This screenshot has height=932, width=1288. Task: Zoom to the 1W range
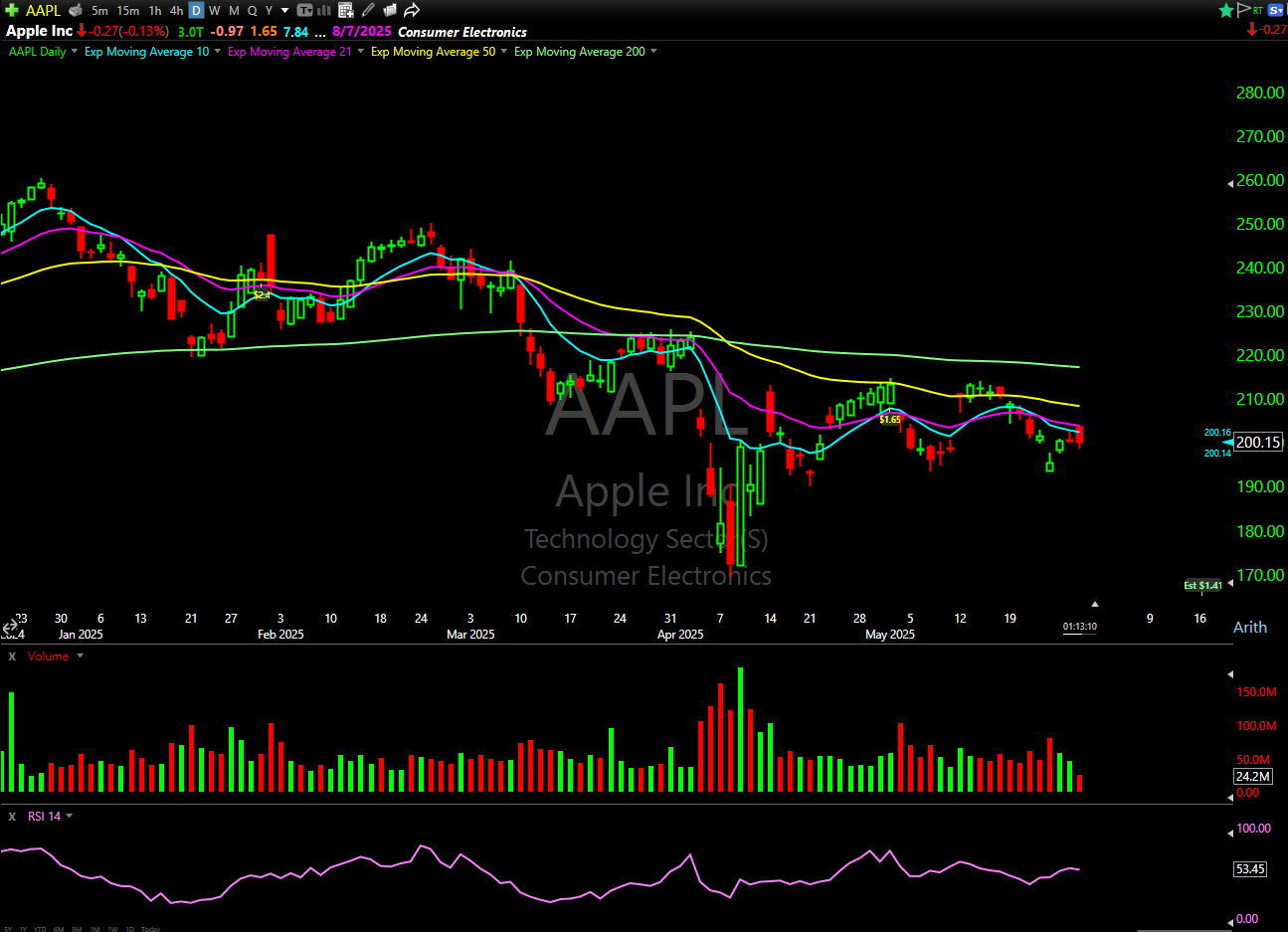pyautogui.click(x=112, y=929)
